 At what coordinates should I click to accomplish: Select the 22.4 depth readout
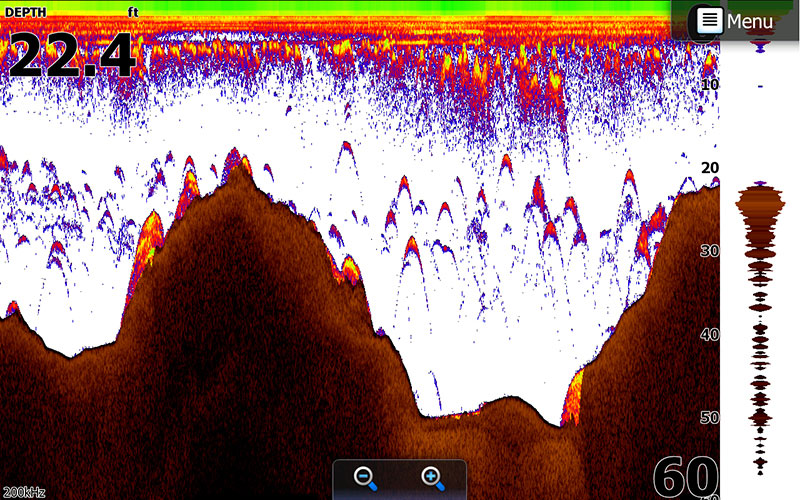click(x=72, y=55)
